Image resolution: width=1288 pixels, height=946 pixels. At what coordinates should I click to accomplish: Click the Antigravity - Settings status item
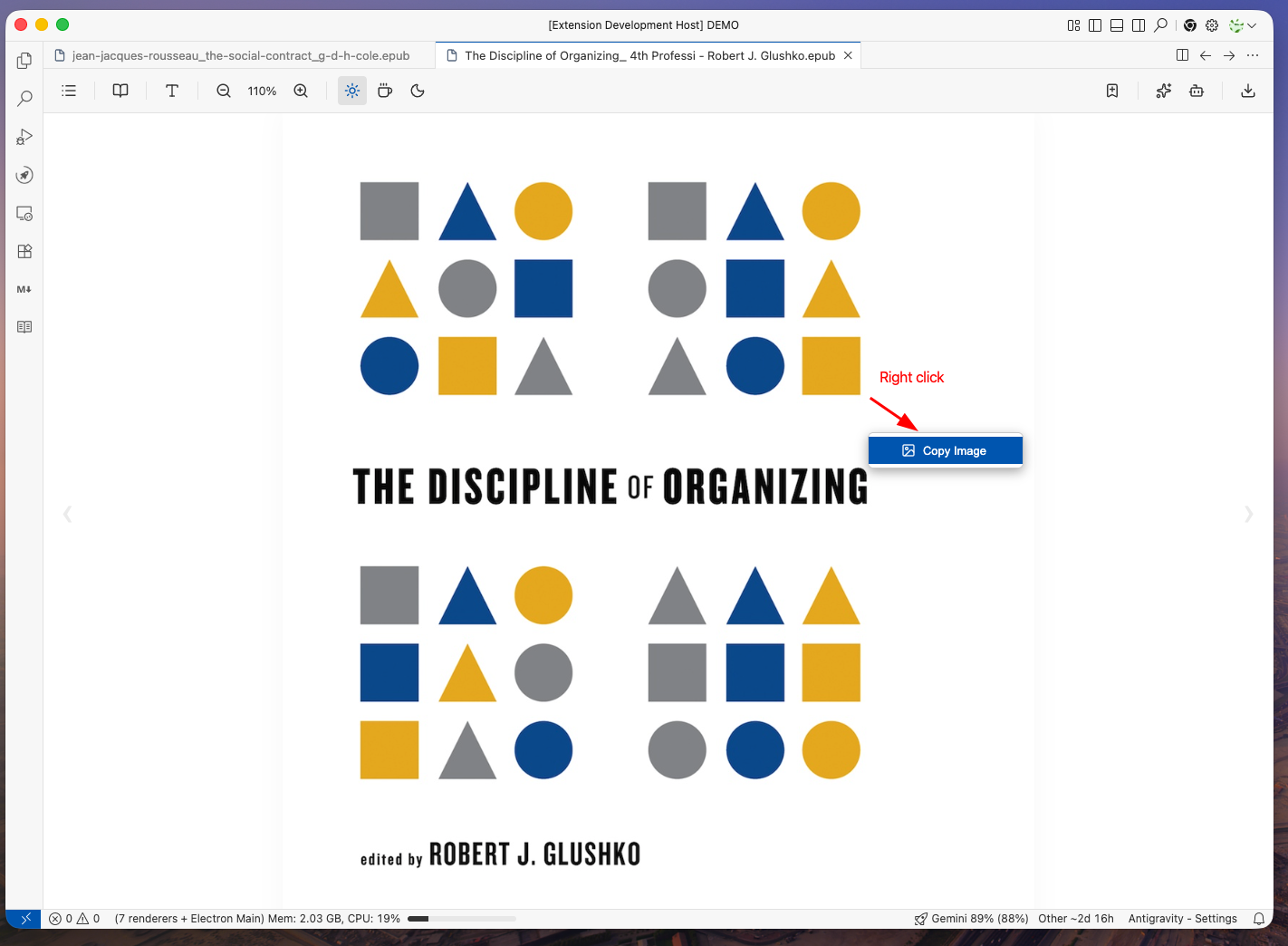point(1183,919)
